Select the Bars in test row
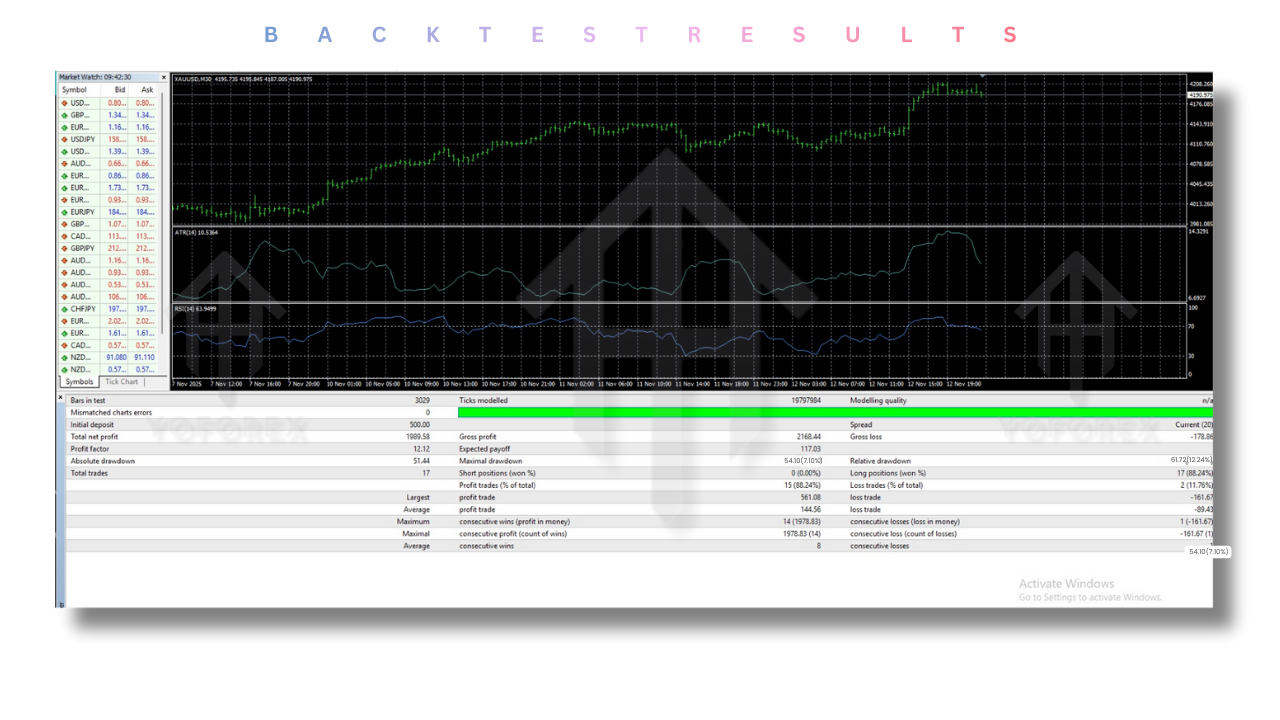The height and width of the screenshot is (720, 1280). click(x=88, y=400)
